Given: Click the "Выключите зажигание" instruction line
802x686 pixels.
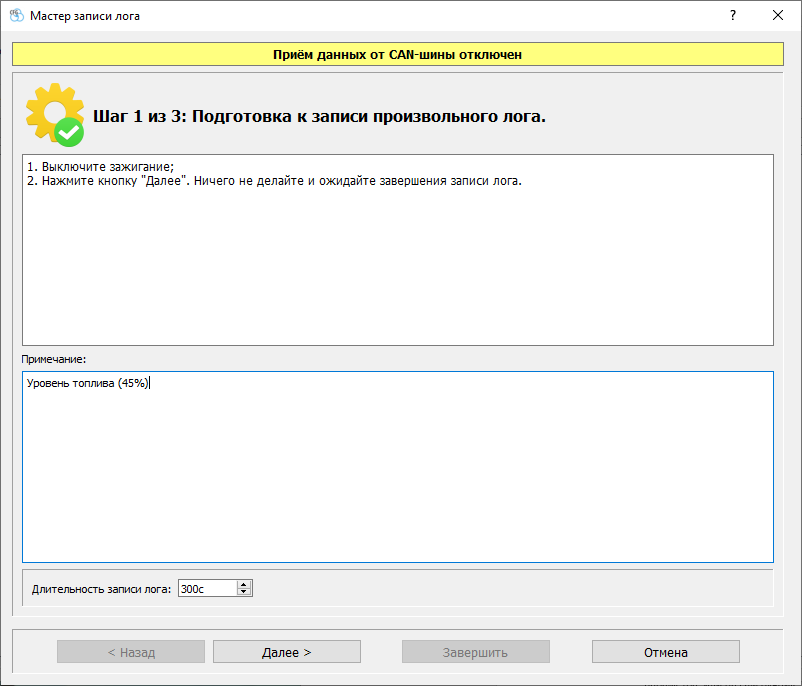Looking at the screenshot, I should [x=101, y=167].
